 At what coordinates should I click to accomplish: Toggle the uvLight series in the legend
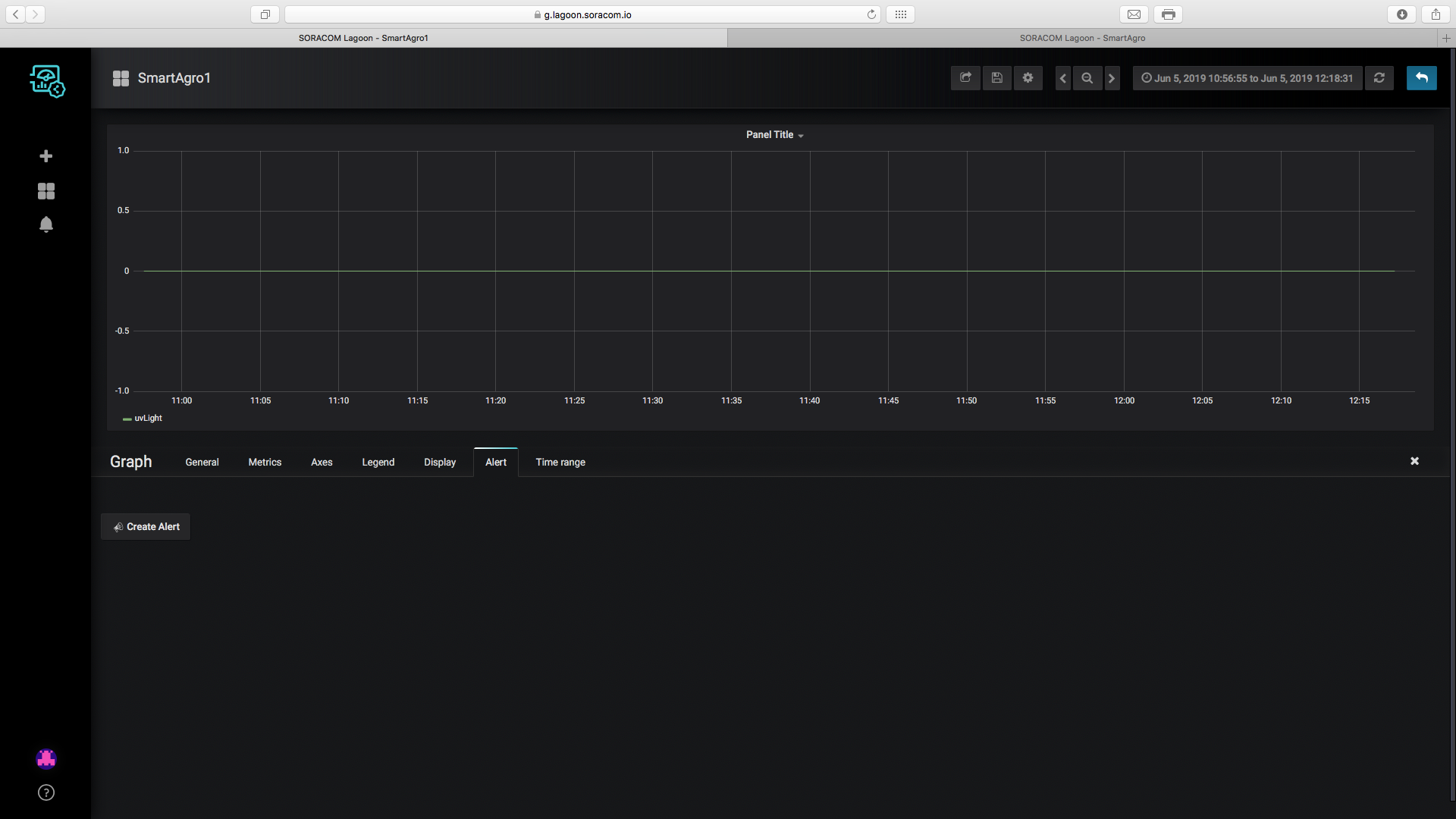point(148,419)
